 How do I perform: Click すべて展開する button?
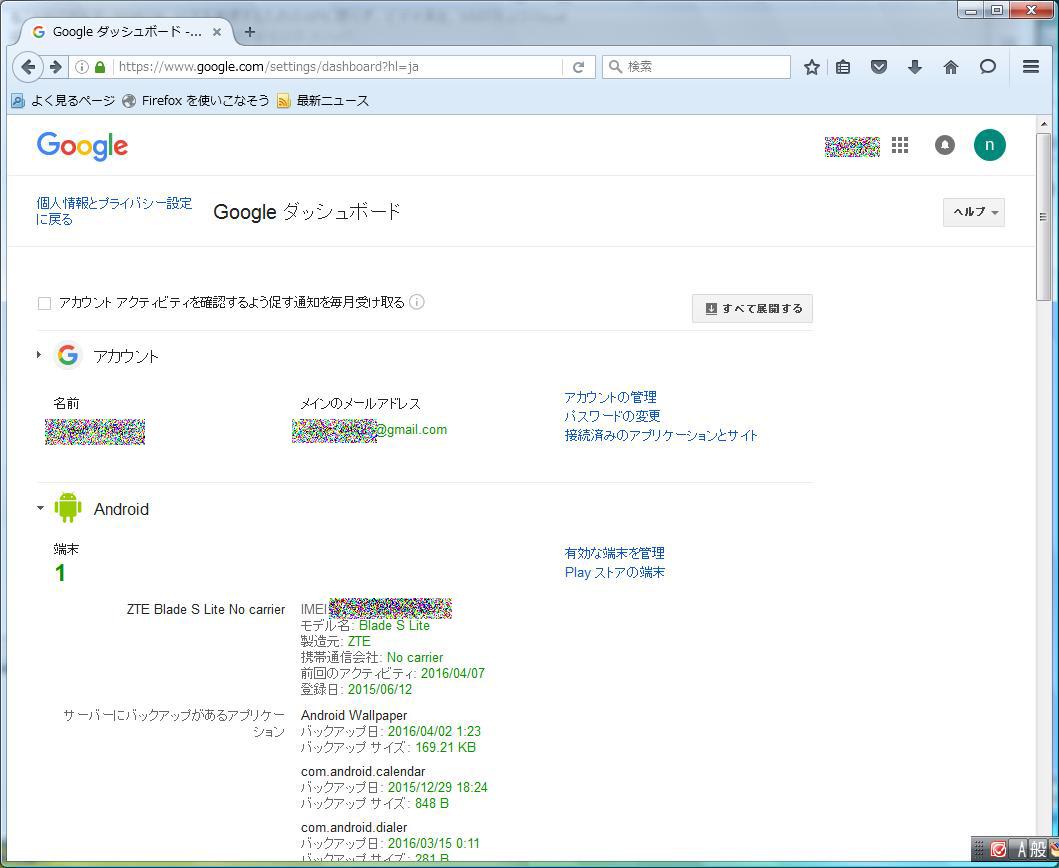(x=752, y=308)
